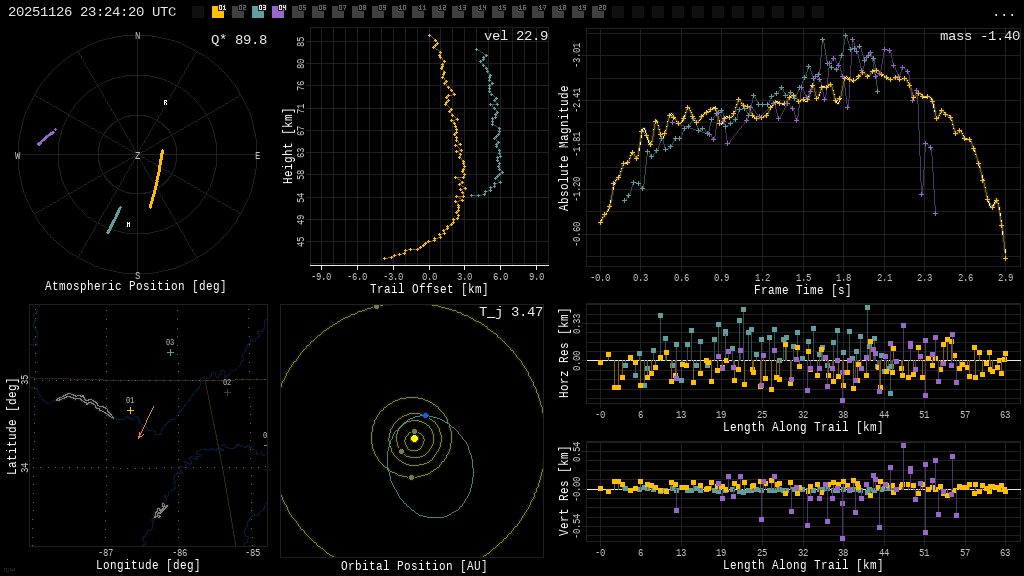Select the gray station 20 square
Viewport: 1024px width, 576px height.
point(598,12)
